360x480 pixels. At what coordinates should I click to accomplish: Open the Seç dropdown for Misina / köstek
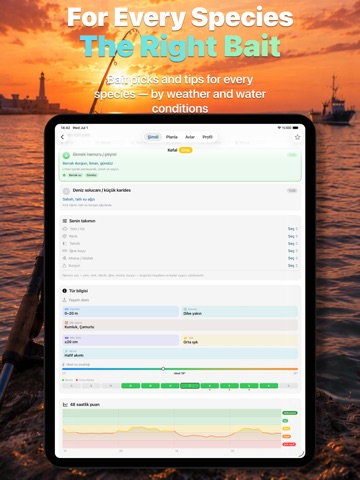coord(293,258)
